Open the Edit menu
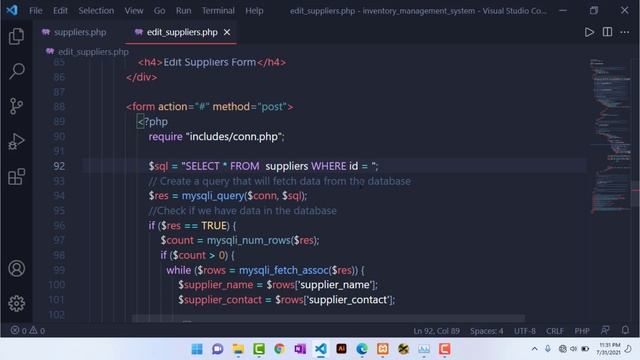This screenshot has width=640, height=360. point(60,11)
